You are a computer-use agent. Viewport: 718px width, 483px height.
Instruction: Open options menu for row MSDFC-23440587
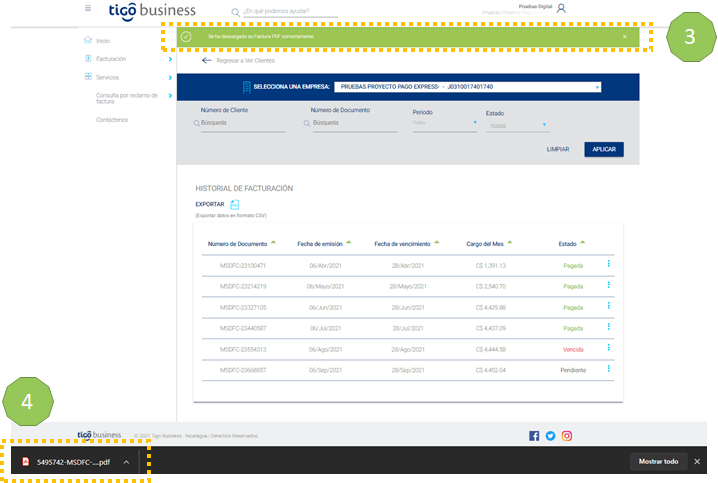point(609,326)
